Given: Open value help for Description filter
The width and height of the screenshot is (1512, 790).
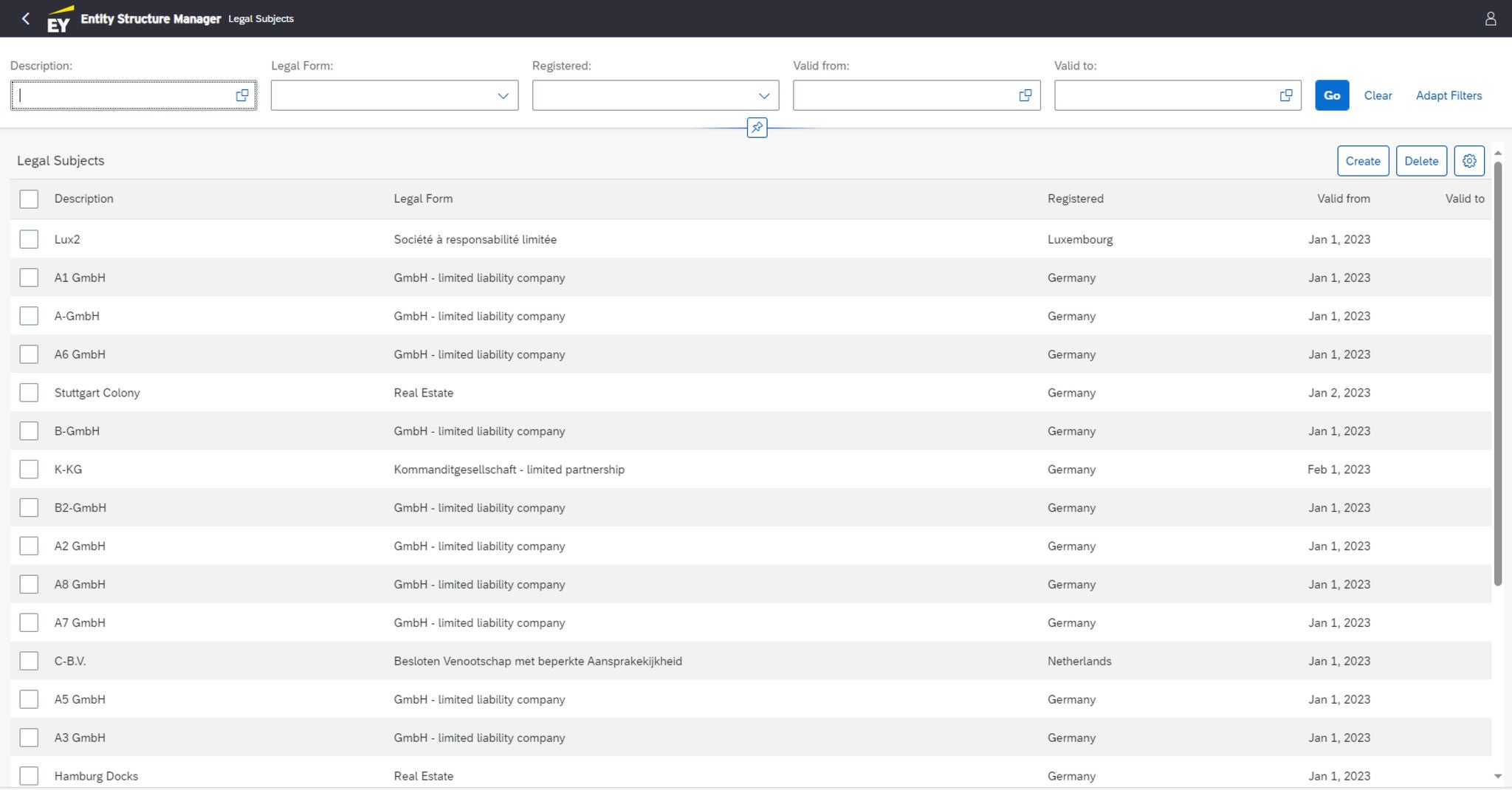Looking at the screenshot, I should pyautogui.click(x=241, y=95).
